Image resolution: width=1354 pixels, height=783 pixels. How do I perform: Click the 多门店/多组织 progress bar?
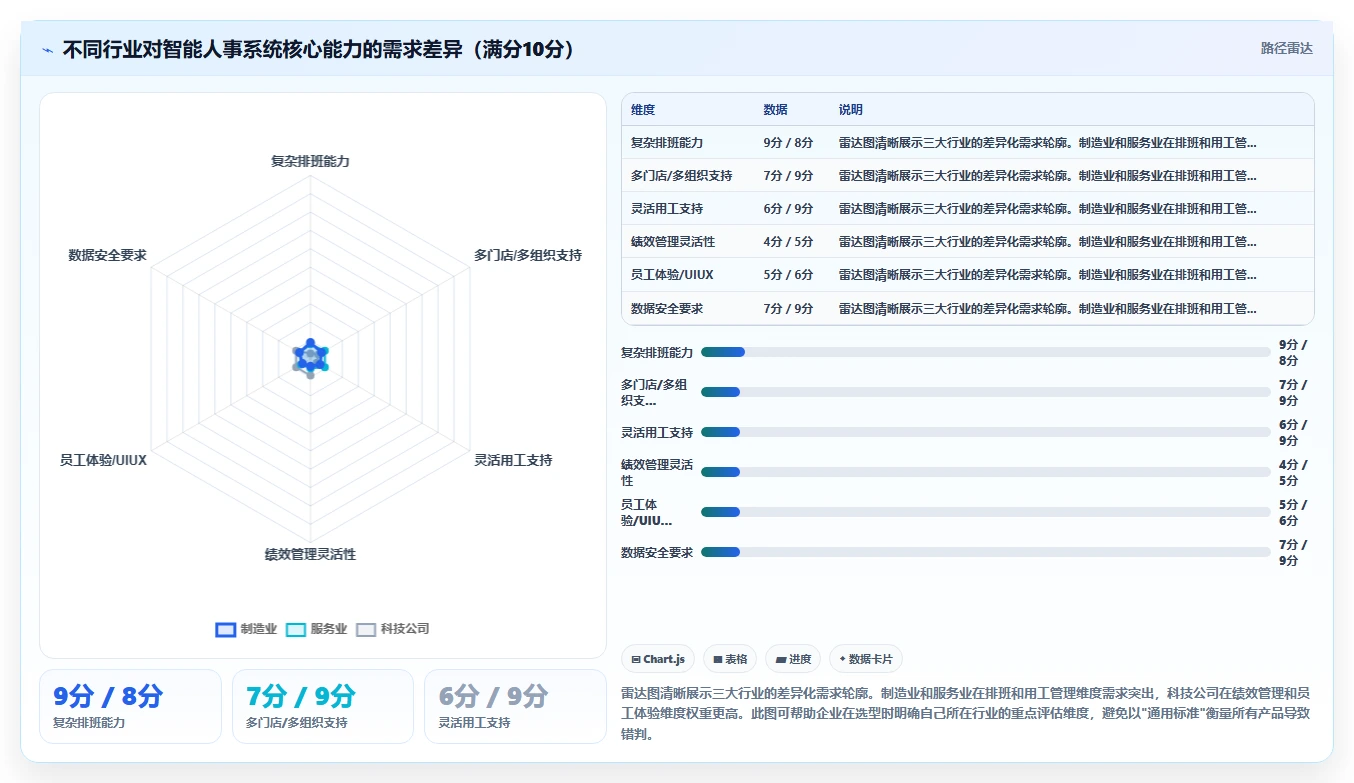[985, 392]
